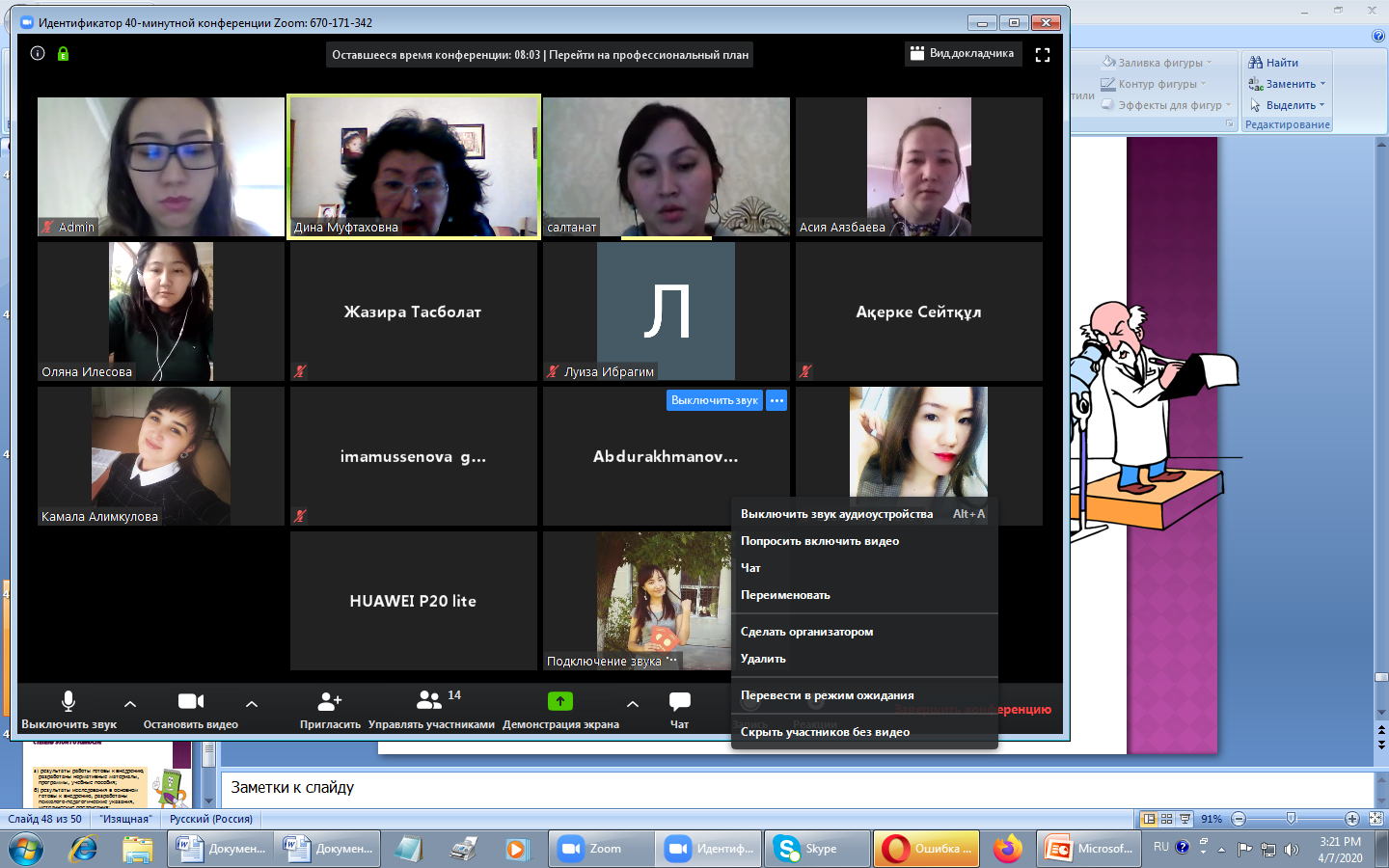
Task: Click the blue three-dots button on Abdurakhmanov tile
Action: coord(776,400)
